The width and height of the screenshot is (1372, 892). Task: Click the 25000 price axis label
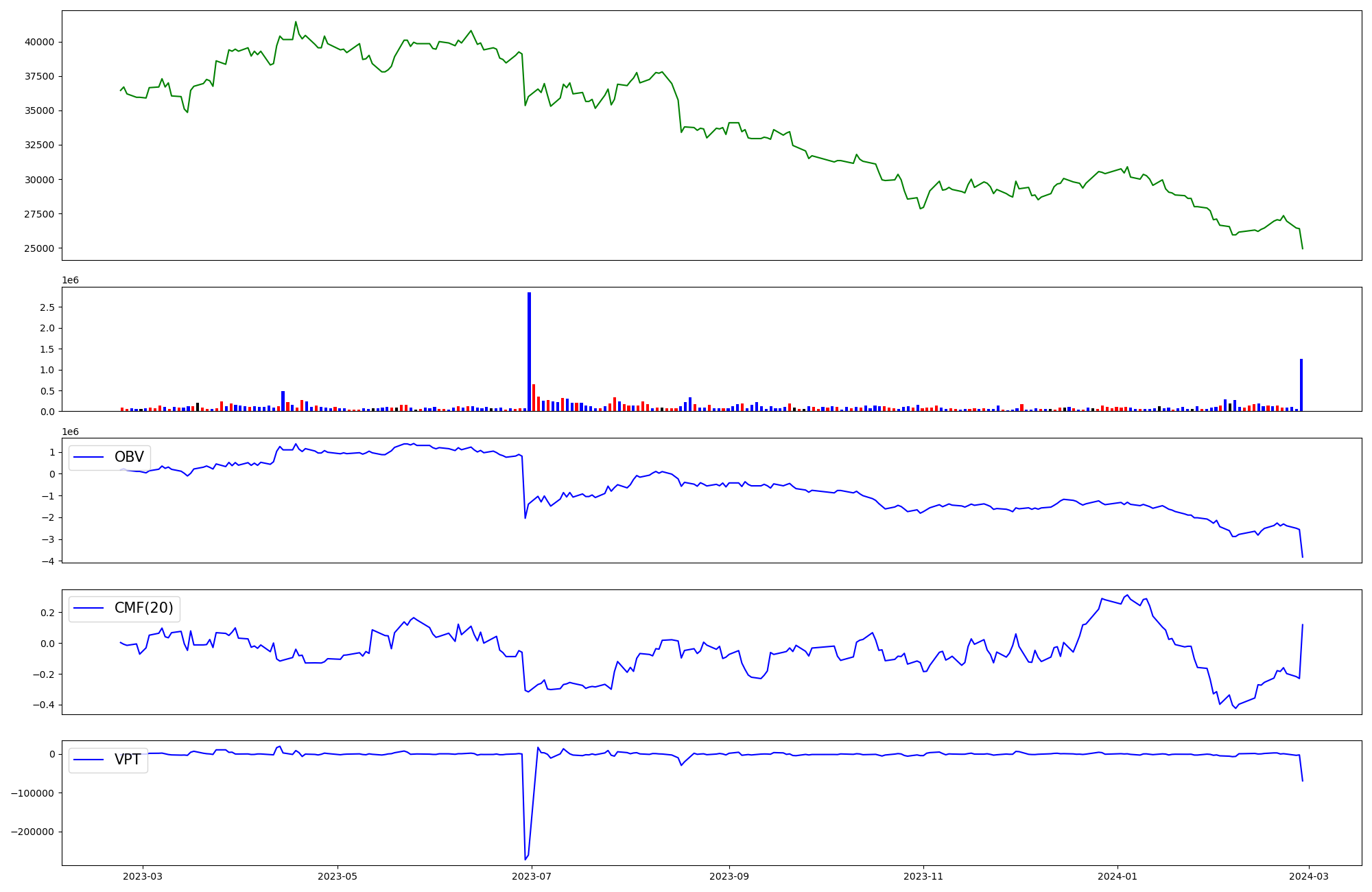tap(38, 248)
